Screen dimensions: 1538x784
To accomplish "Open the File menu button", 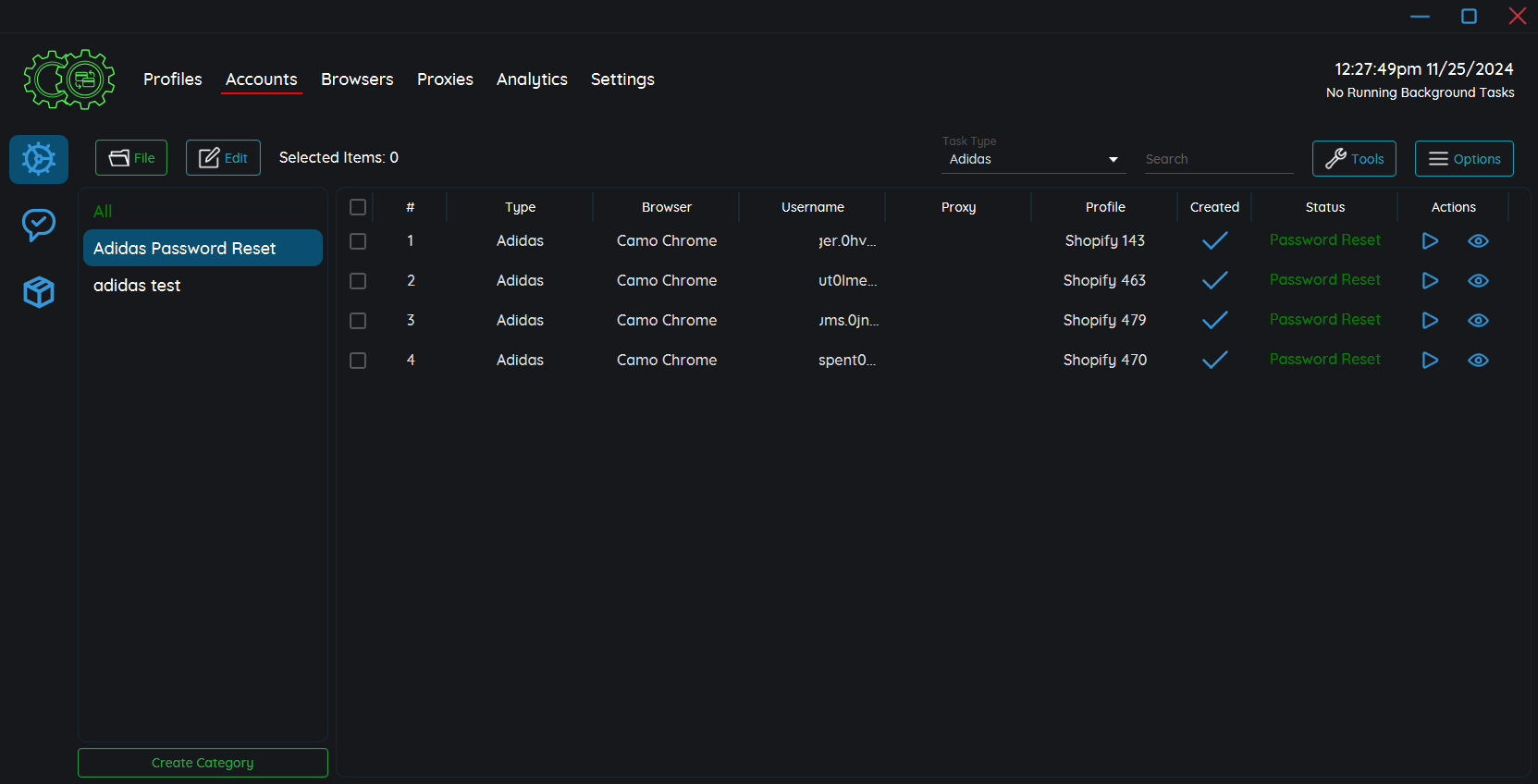I will (x=131, y=158).
